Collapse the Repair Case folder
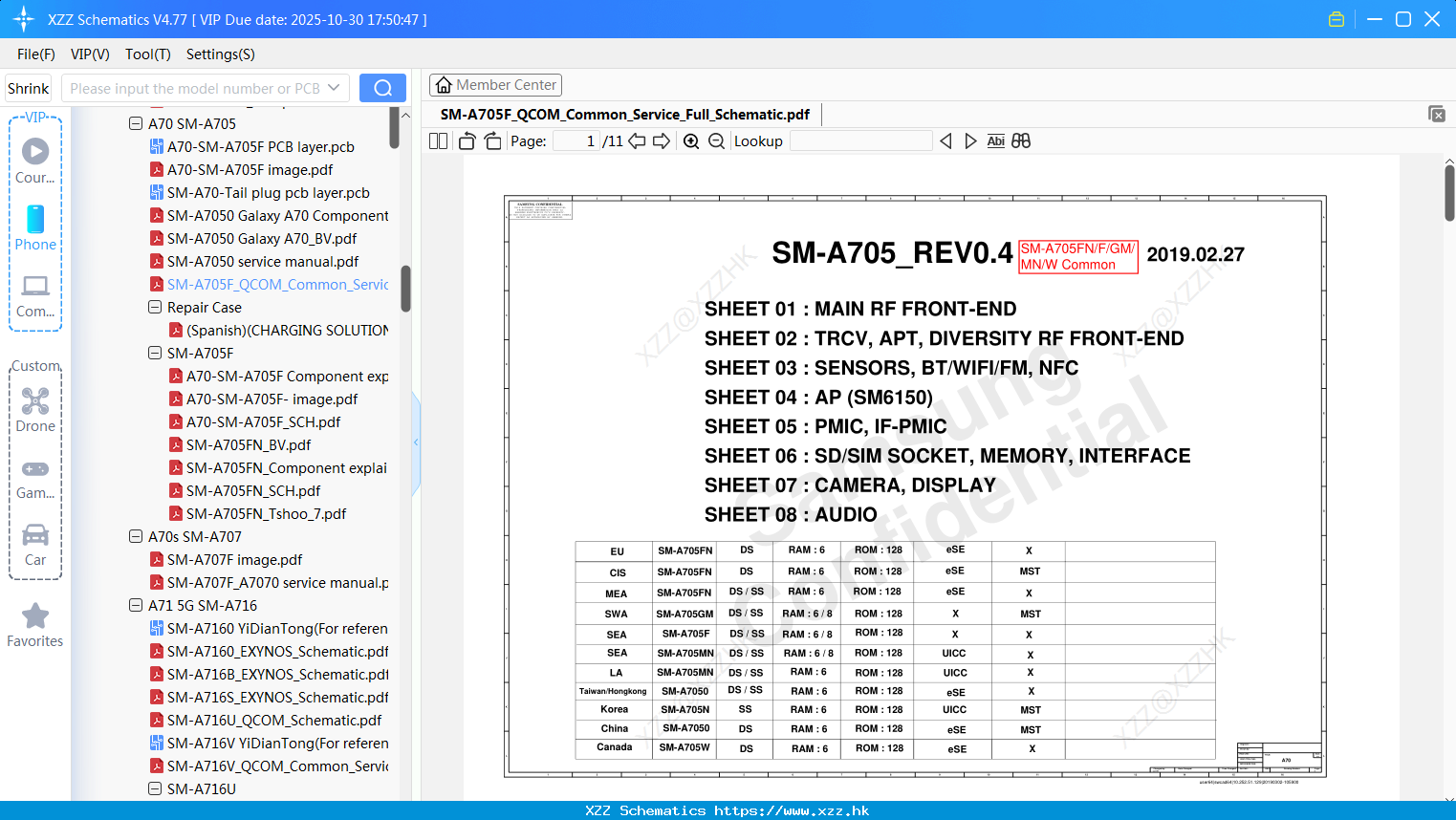The width and height of the screenshot is (1456, 820). point(155,307)
